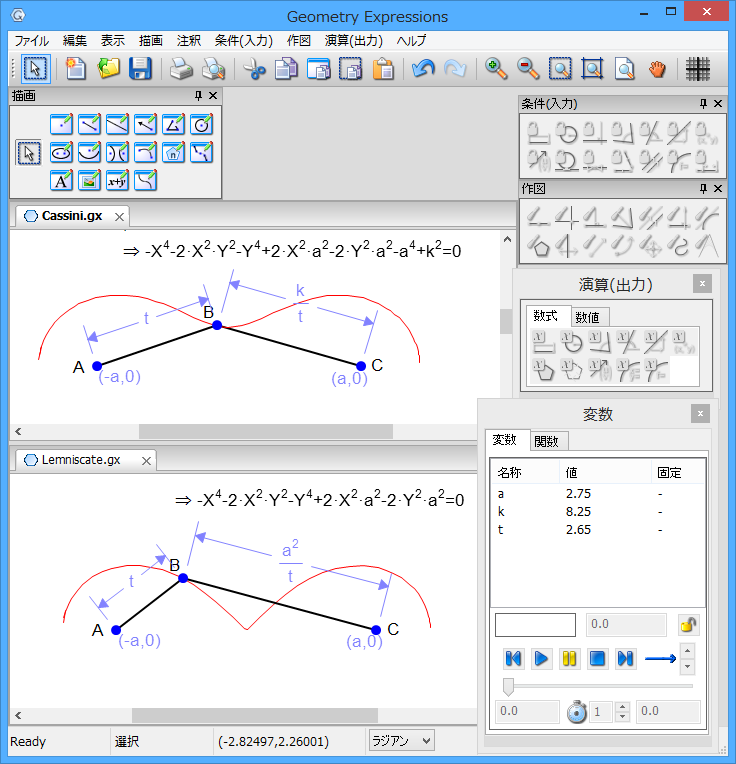Select the Zoom In magnifier tool
The width and height of the screenshot is (736, 764).
(x=496, y=69)
